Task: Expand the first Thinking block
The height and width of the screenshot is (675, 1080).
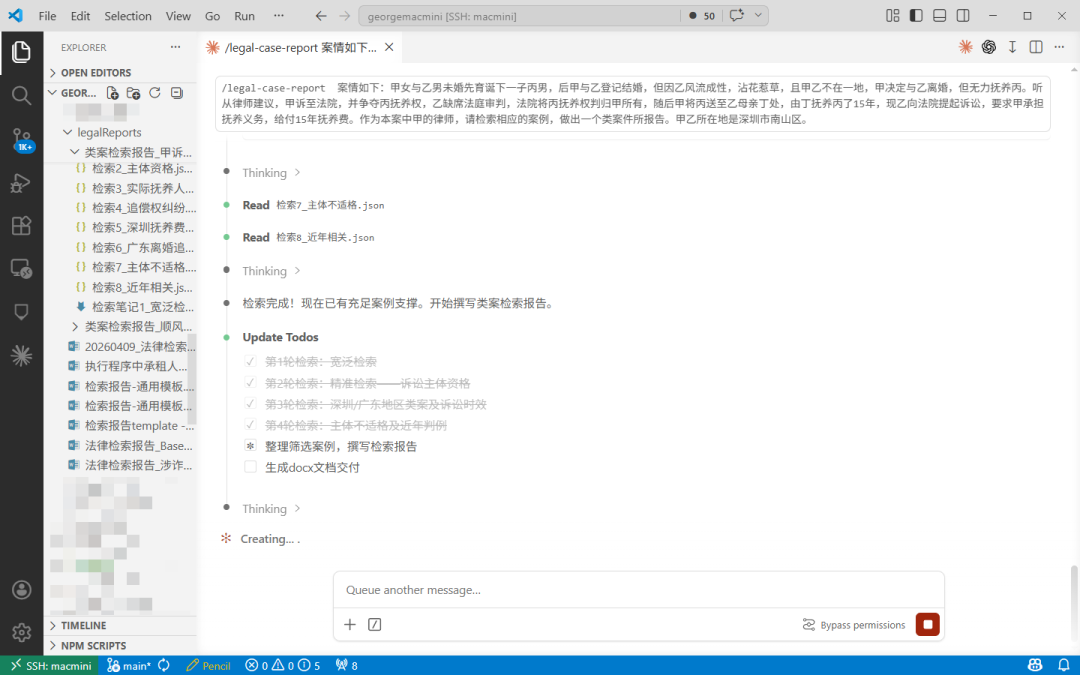Action: pos(271,173)
